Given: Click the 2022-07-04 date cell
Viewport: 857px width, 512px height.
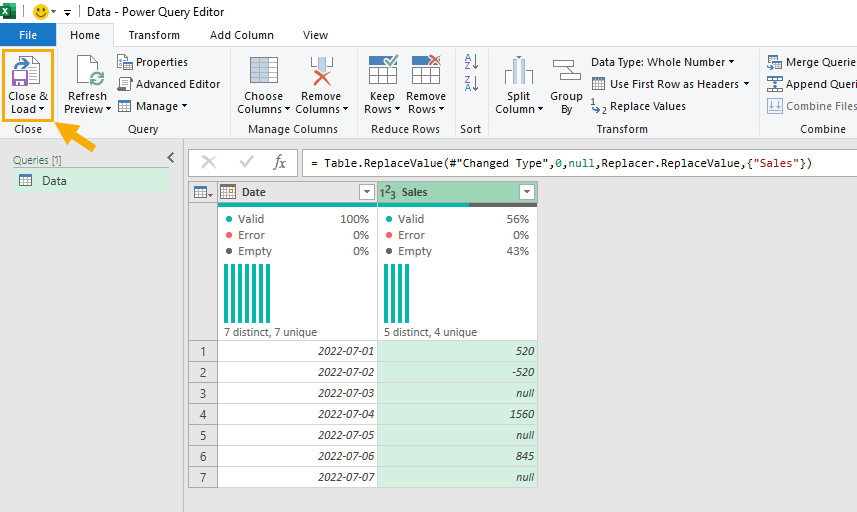Looking at the screenshot, I should (297, 414).
